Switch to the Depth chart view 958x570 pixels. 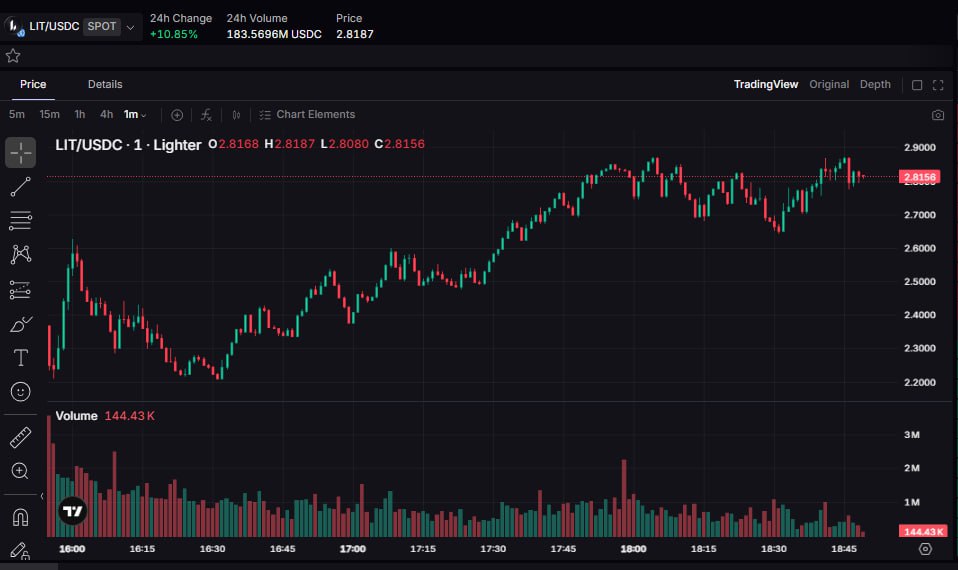point(875,85)
